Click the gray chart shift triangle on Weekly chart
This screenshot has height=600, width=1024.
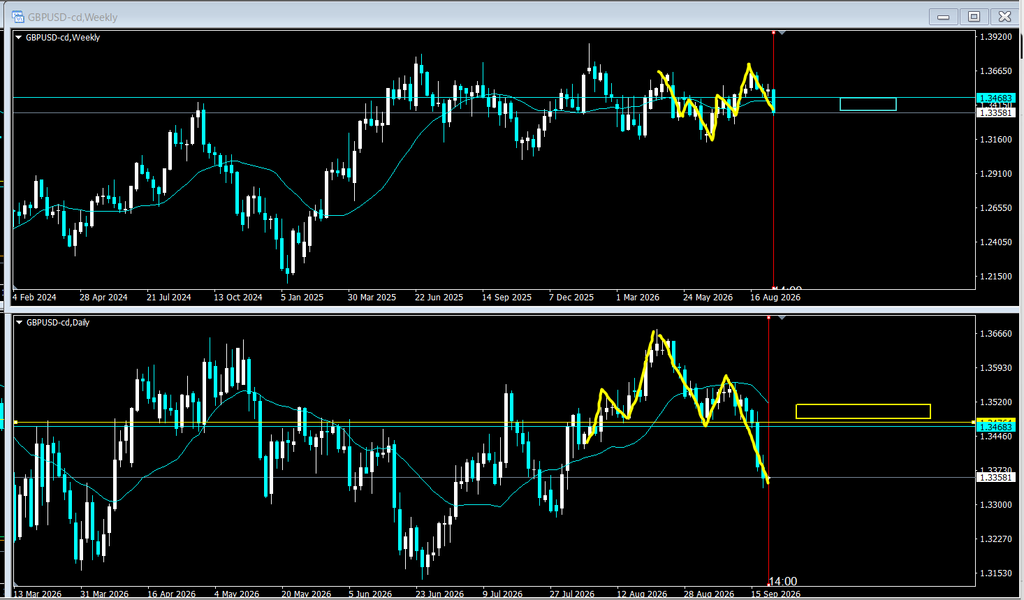(782, 33)
